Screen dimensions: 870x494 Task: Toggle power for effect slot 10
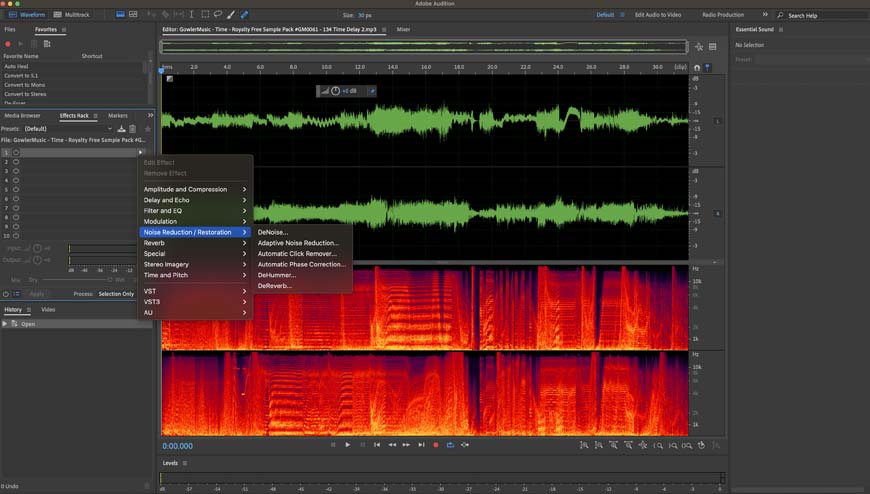(16, 236)
